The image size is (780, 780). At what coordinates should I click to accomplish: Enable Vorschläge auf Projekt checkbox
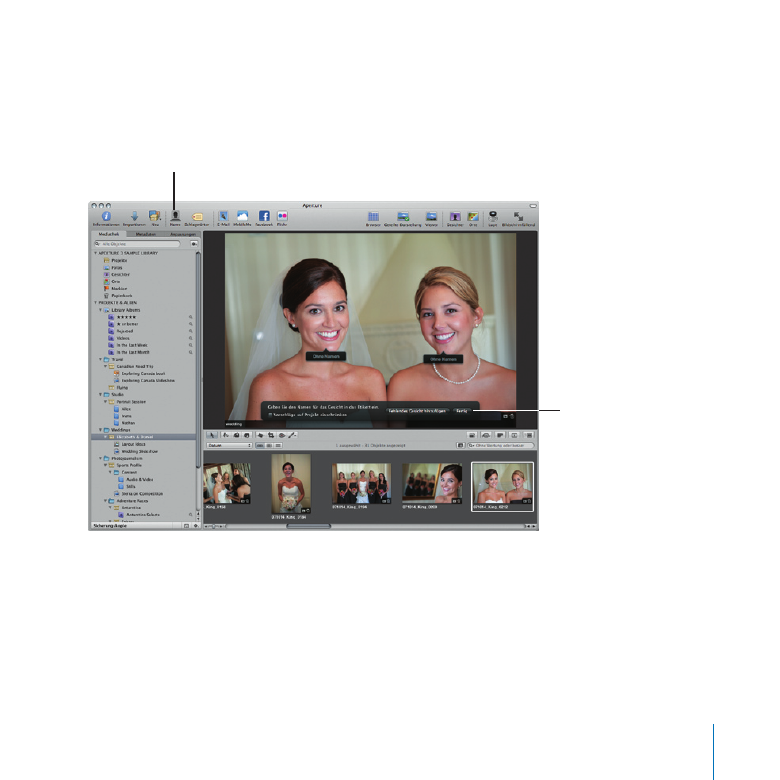tap(270, 414)
